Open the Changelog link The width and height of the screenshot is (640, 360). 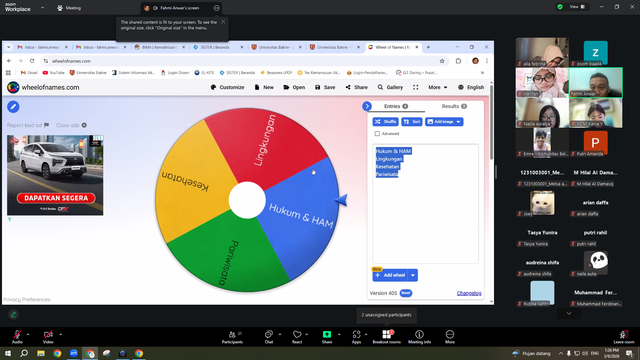pos(469,293)
